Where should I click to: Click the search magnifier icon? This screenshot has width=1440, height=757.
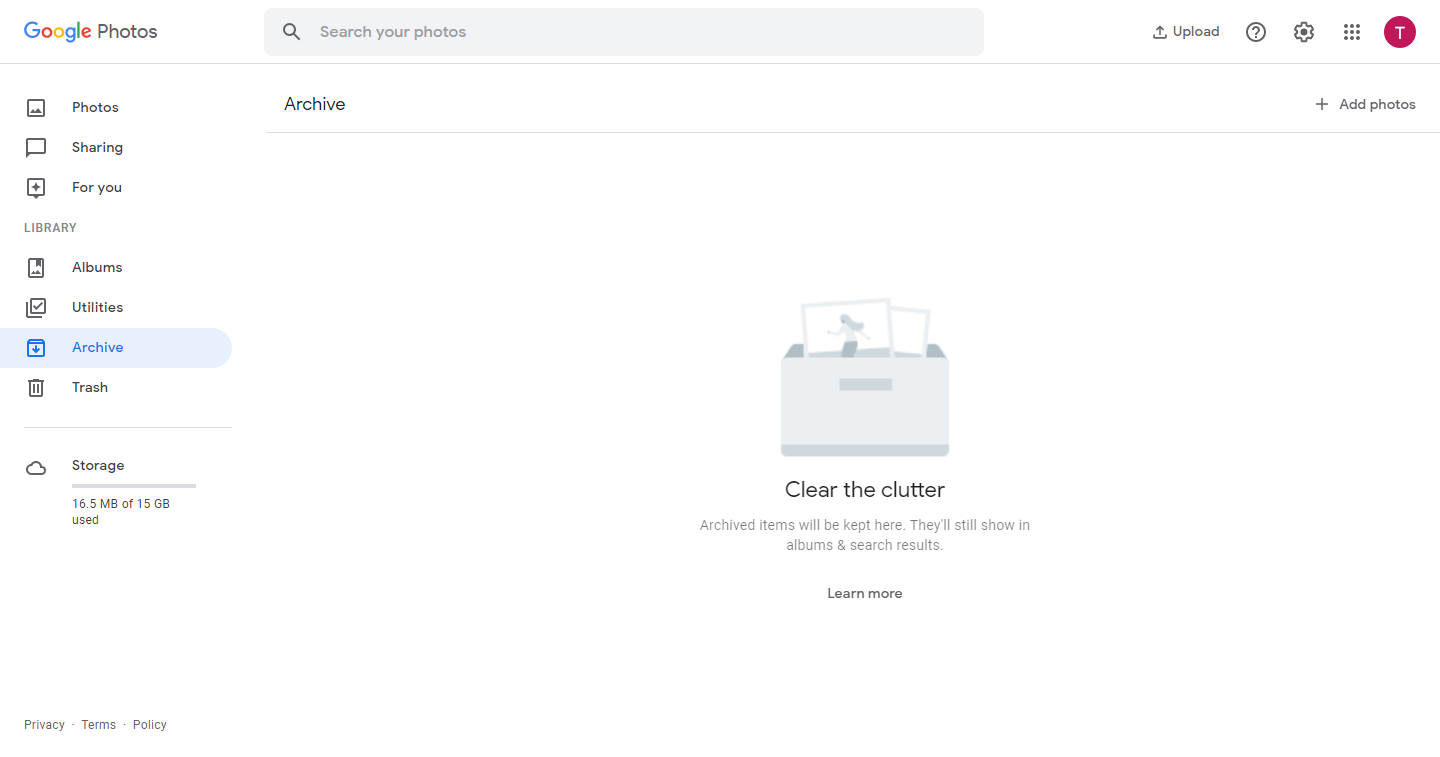pyautogui.click(x=292, y=32)
